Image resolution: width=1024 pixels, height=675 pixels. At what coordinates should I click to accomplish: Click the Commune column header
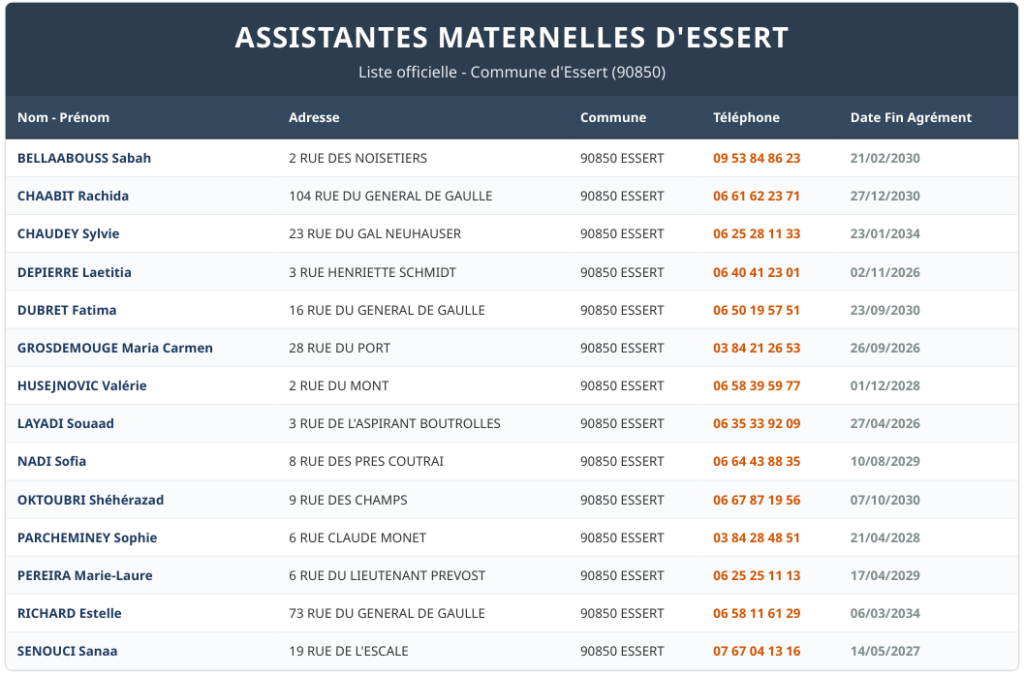pyautogui.click(x=613, y=118)
